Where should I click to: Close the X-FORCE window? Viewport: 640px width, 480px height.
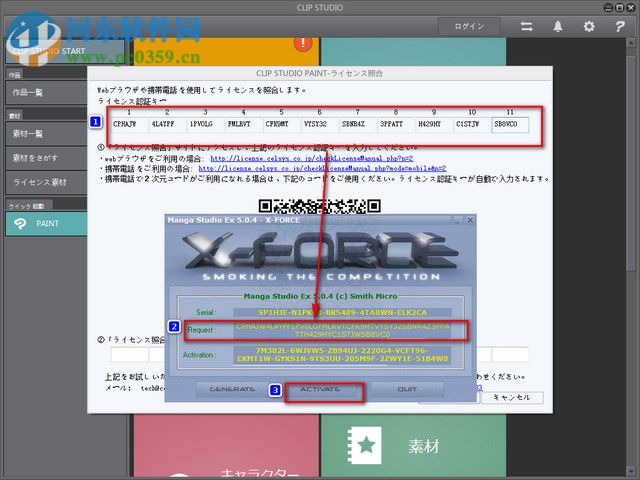click(x=470, y=220)
